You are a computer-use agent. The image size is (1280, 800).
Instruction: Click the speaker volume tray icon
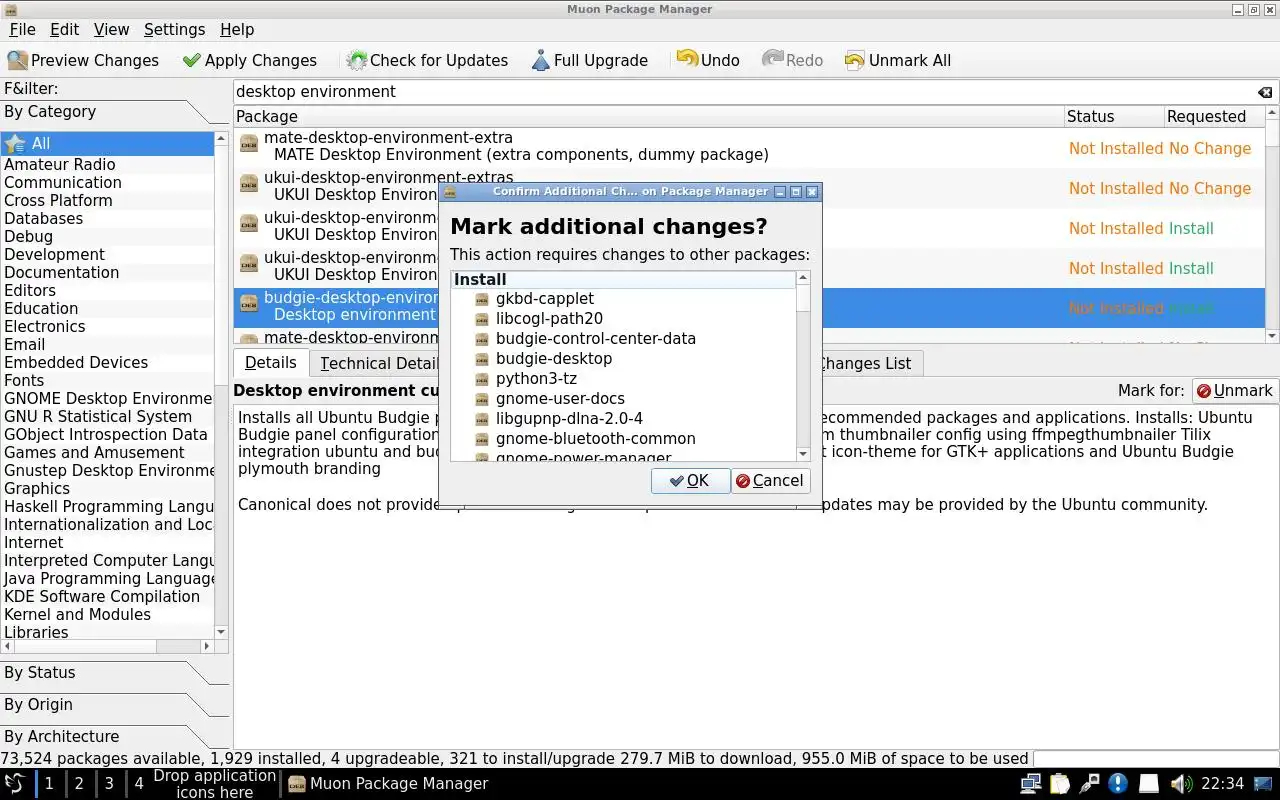click(1181, 784)
